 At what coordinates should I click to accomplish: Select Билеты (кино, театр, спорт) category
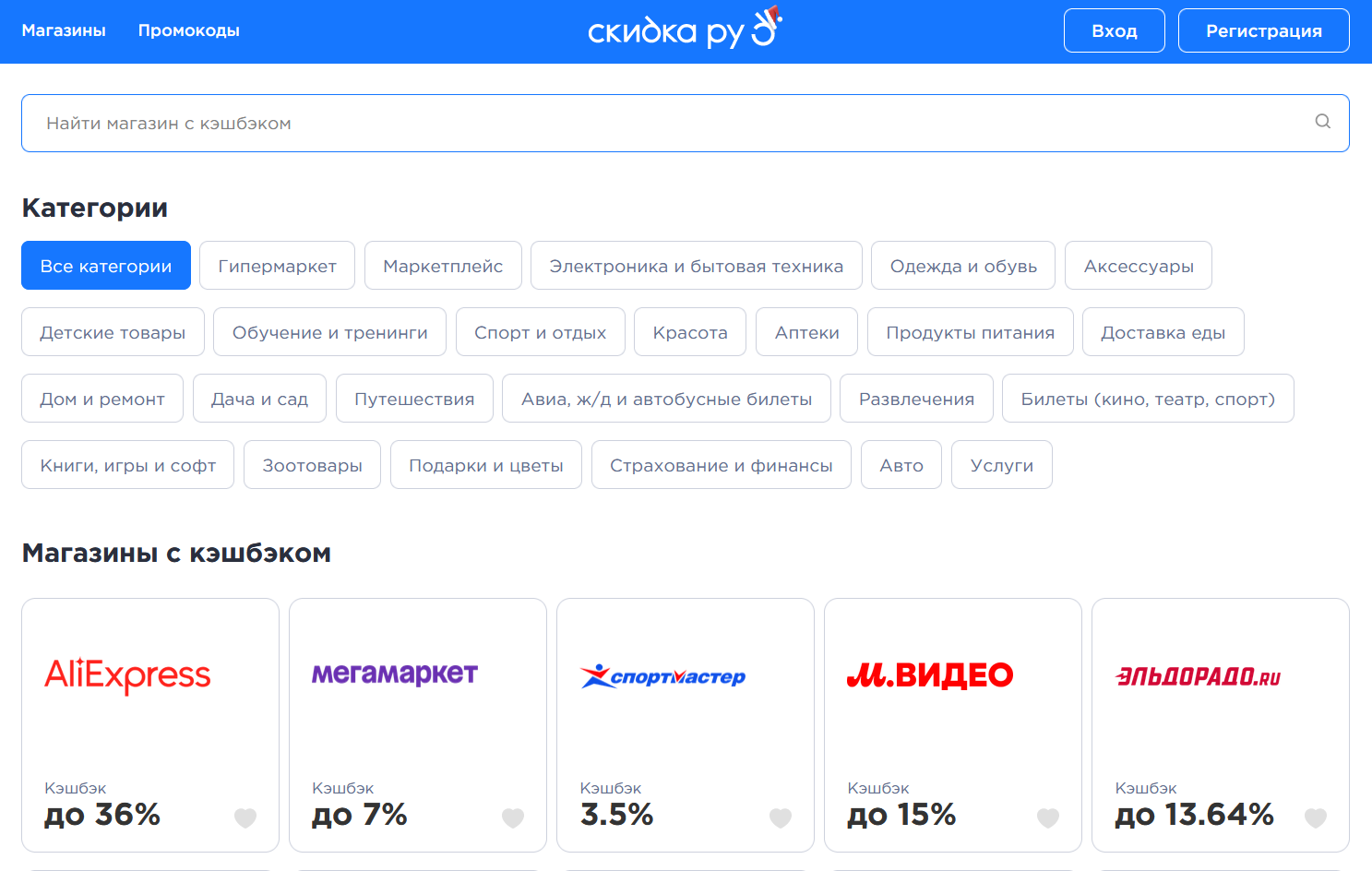(x=1148, y=399)
